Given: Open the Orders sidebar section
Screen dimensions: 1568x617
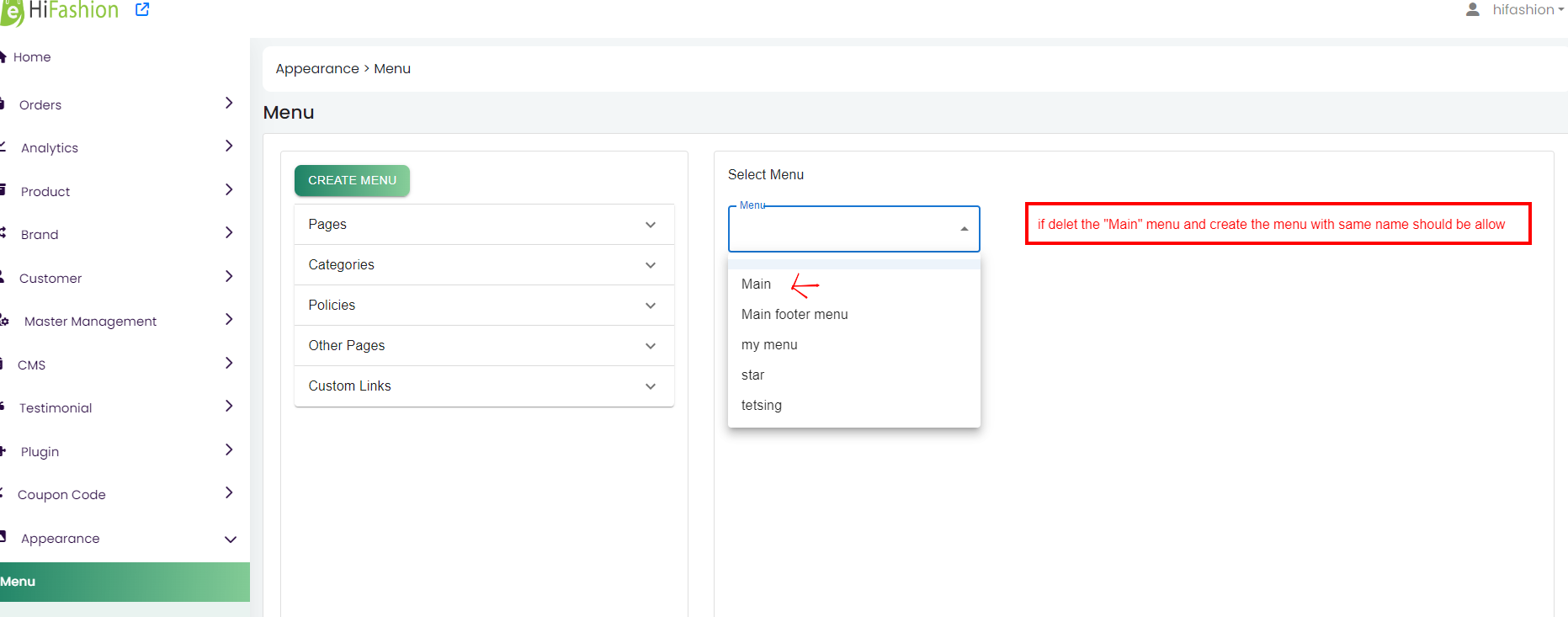Looking at the screenshot, I should pos(40,105).
